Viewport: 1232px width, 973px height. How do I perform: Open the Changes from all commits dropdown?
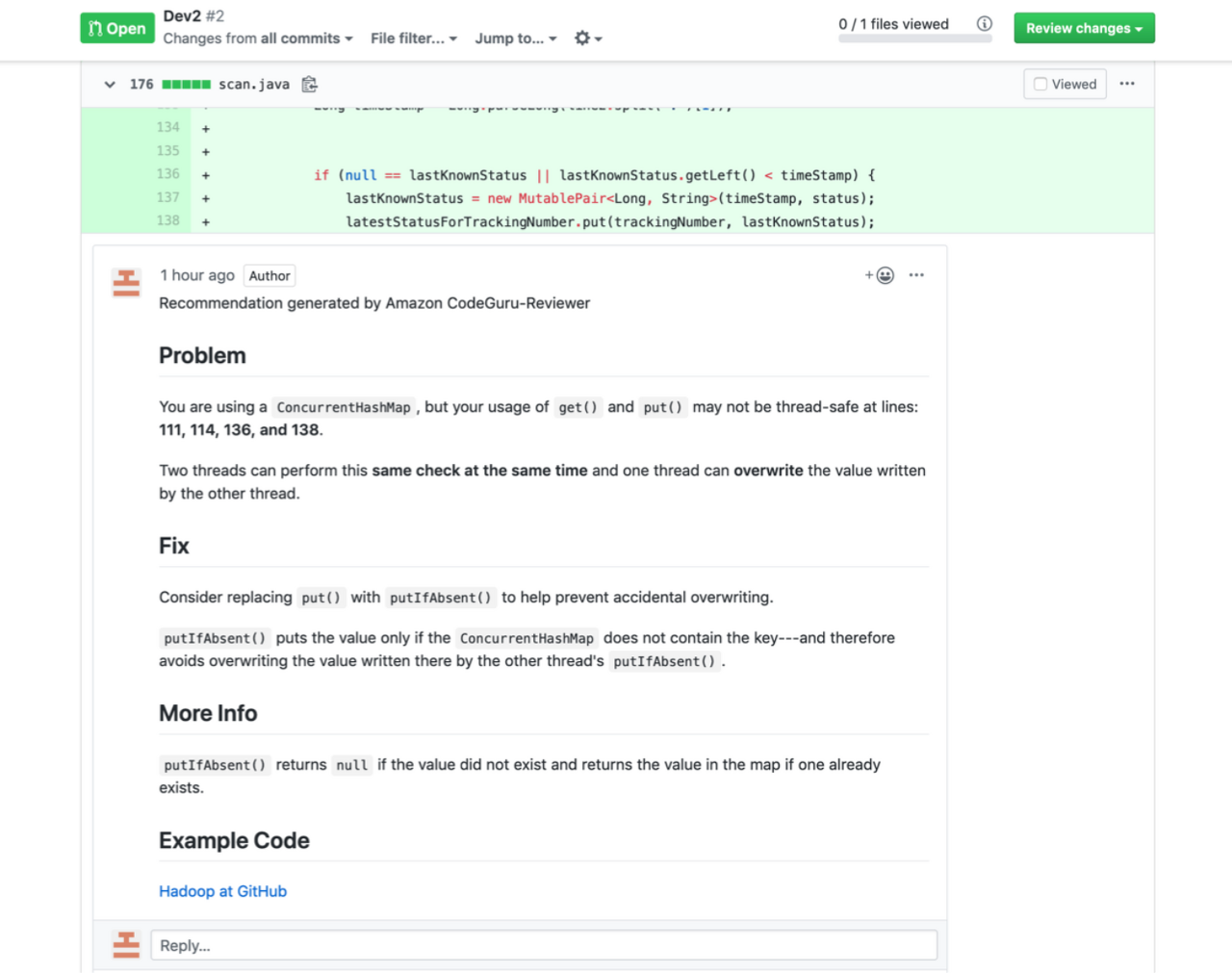[x=258, y=38]
